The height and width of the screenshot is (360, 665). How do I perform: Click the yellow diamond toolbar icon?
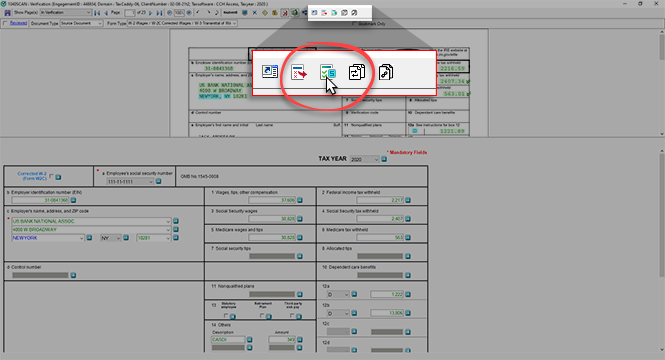[265, 13]
